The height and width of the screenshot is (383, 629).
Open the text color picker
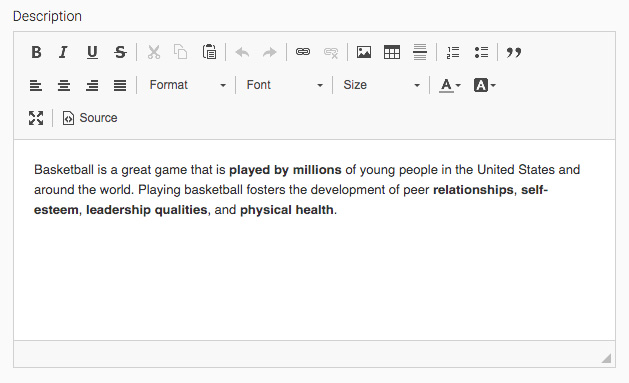point(450,85)
